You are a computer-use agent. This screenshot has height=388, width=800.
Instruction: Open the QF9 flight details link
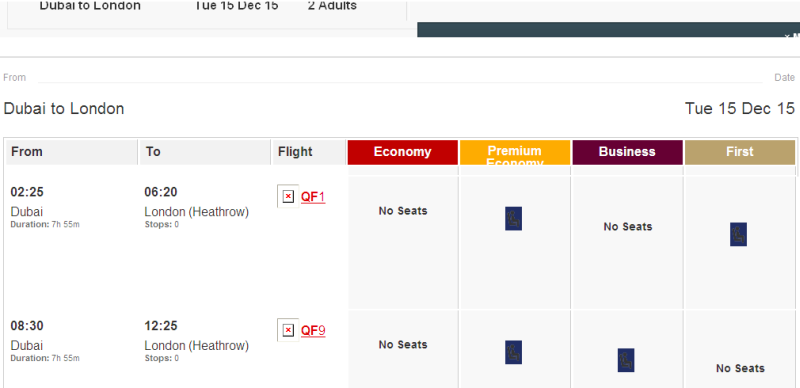tap(313, 331)
